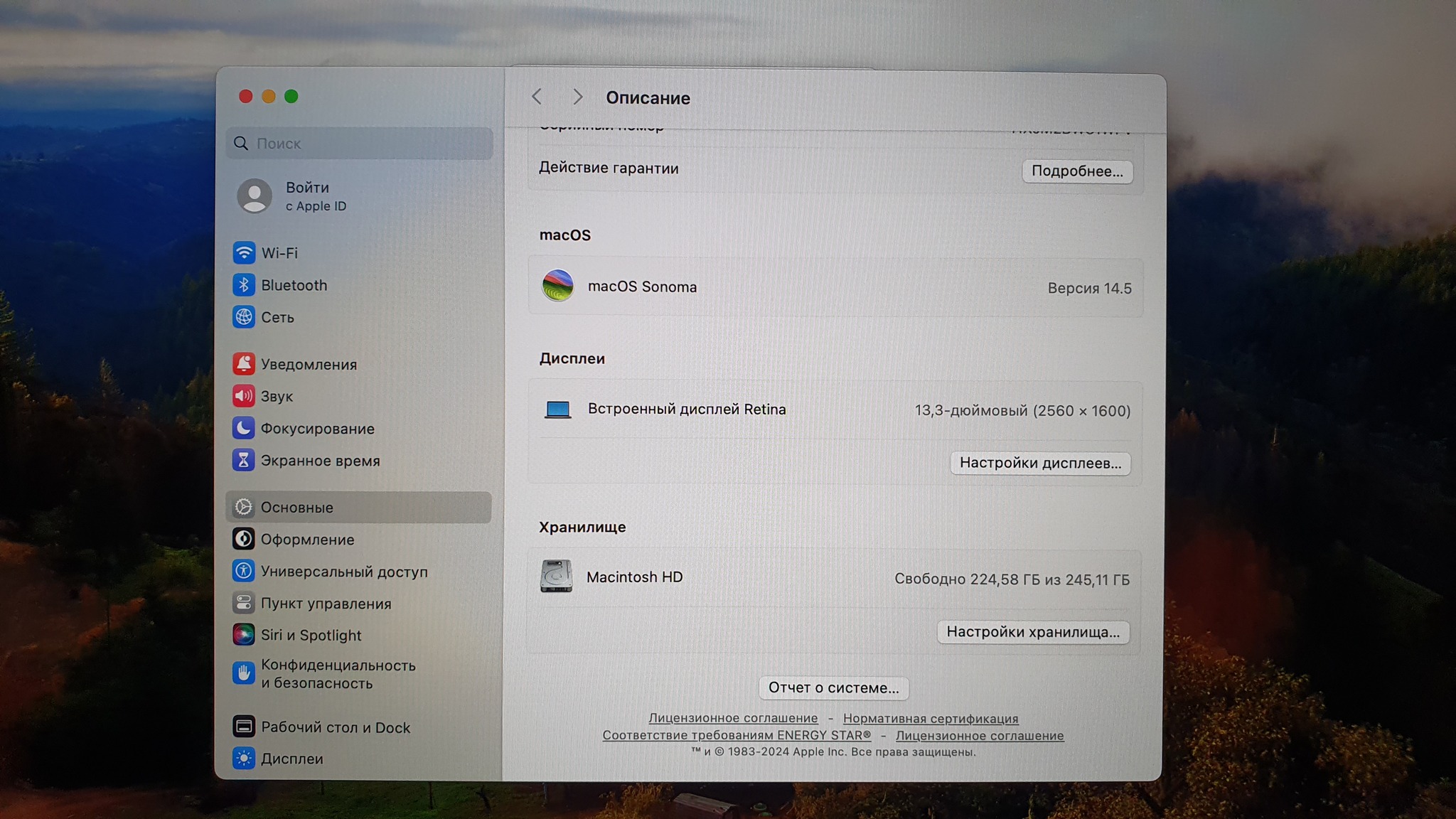
Task: Click Настройки хранилища button
Action: coord(1032,632)
